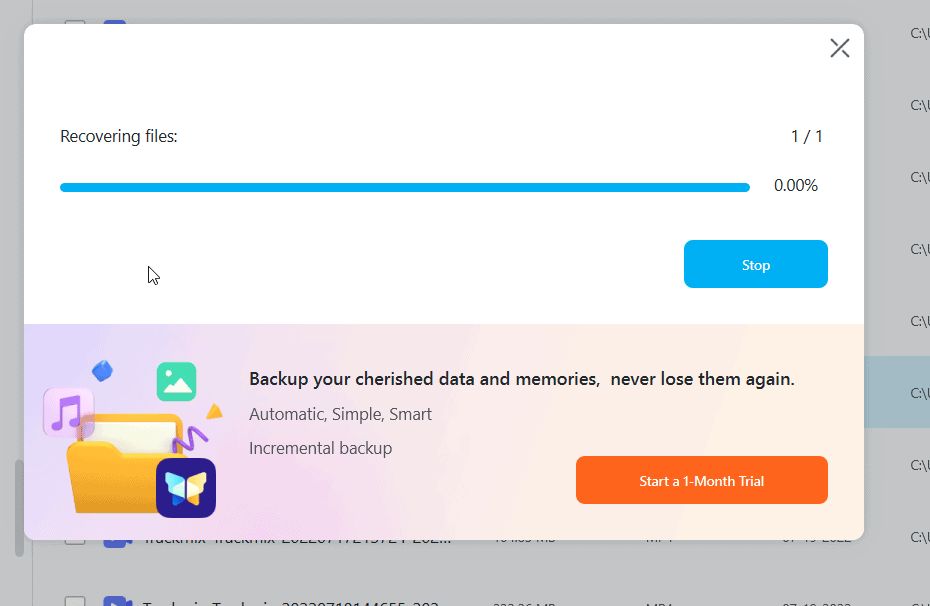Close the recovery progress dialog

tap(839, 48)
